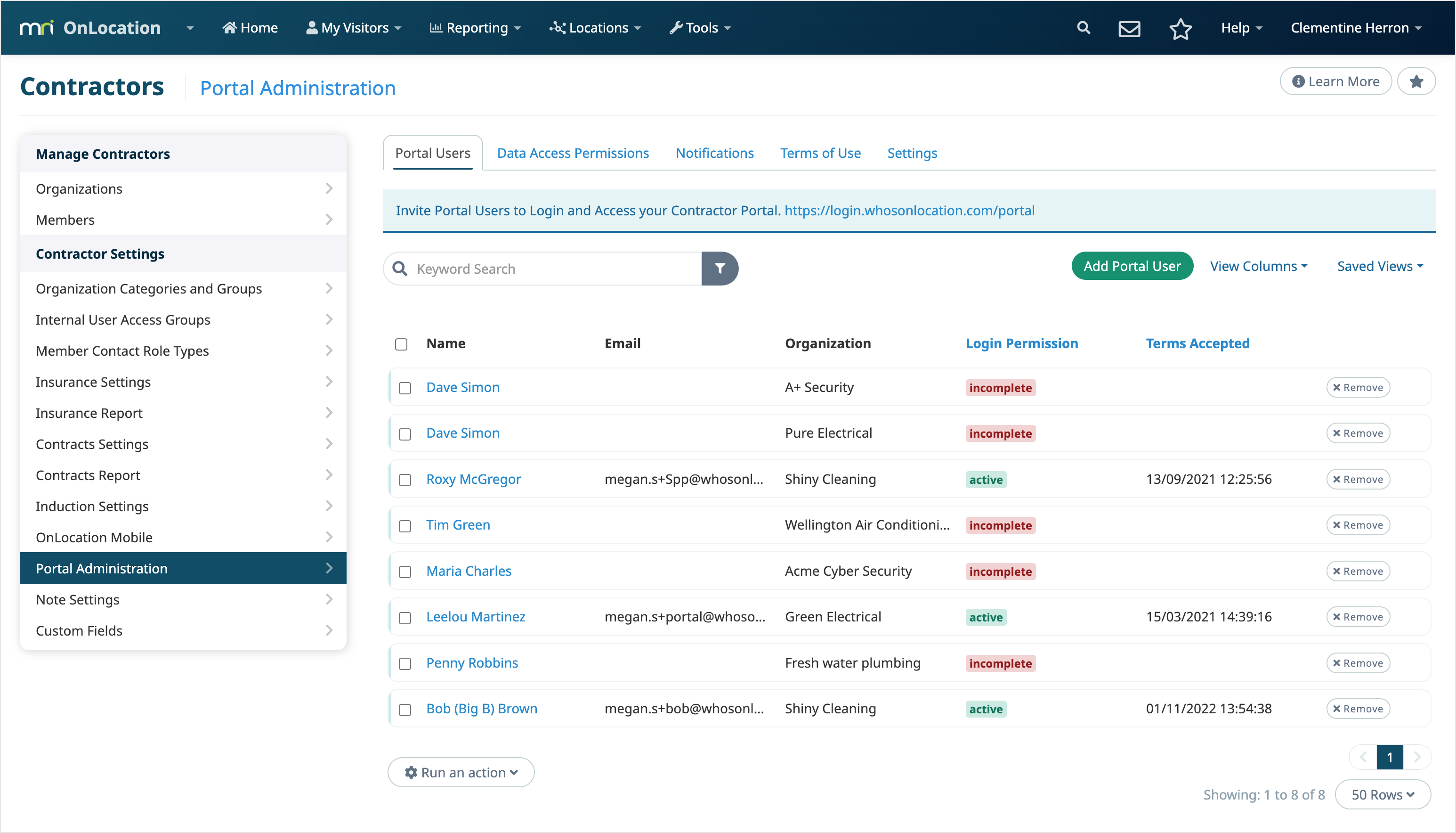Select the Leelou Martinez checkbox

pos(405,617)
